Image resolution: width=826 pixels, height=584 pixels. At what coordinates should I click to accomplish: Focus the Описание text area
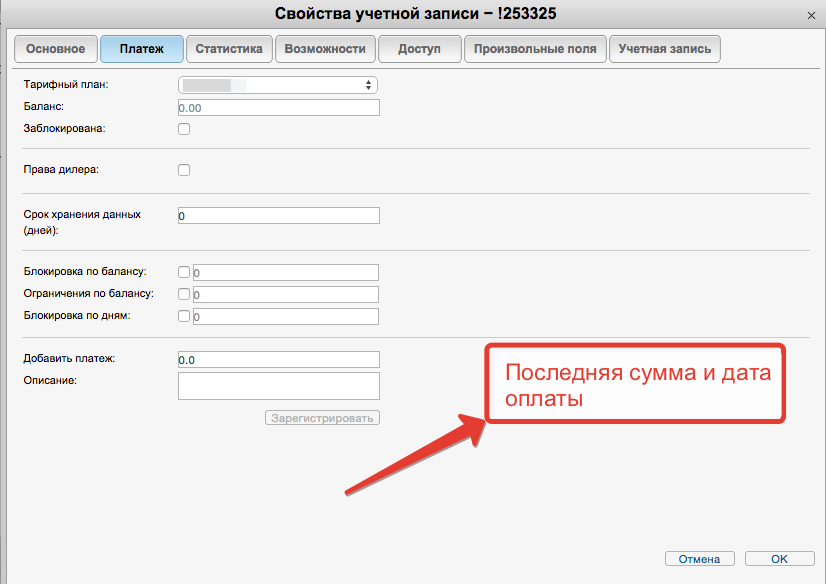278,386
